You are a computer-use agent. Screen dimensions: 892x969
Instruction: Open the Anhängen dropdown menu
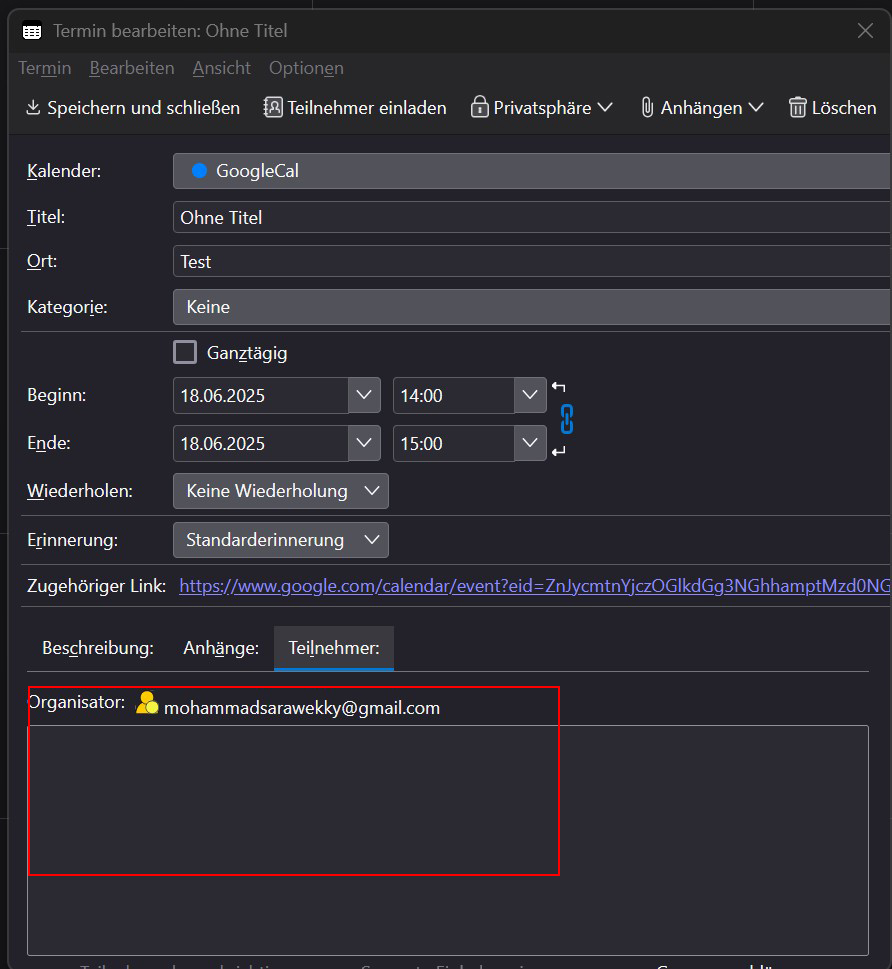click(702, 108)
